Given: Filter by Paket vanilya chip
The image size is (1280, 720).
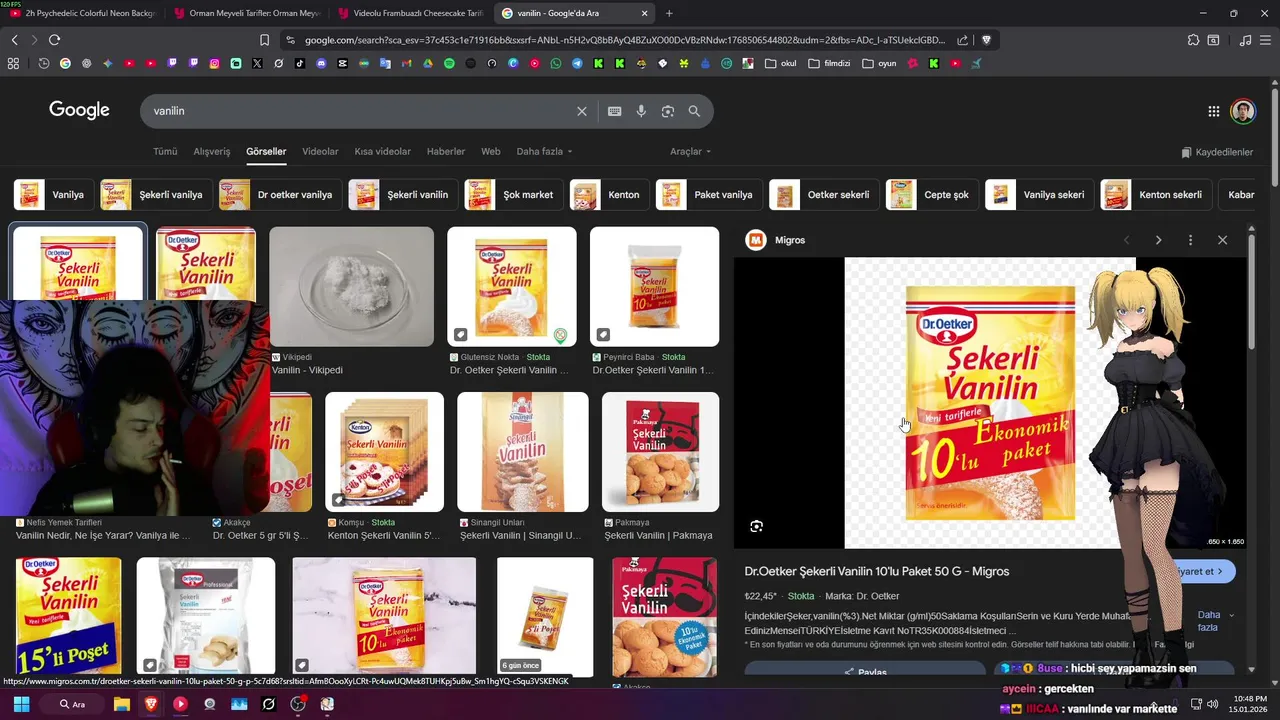Looking at the screenshot, I should pos(709,195).
